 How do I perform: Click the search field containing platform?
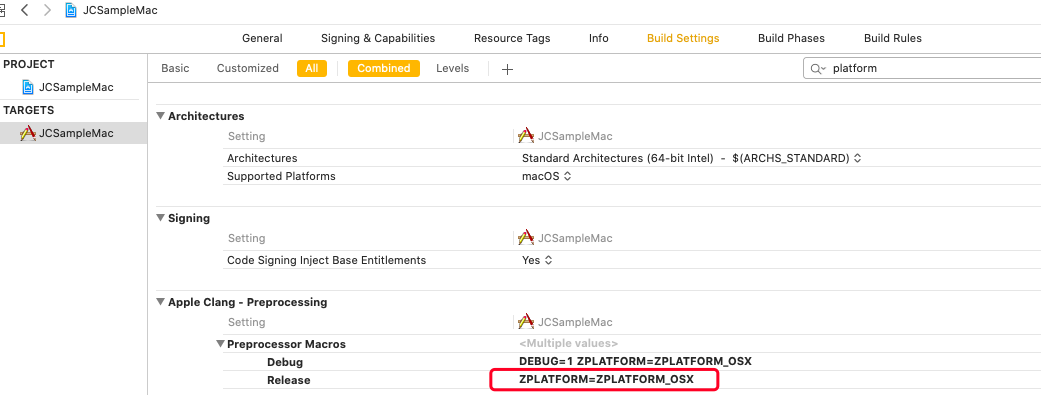click(923, 68)
